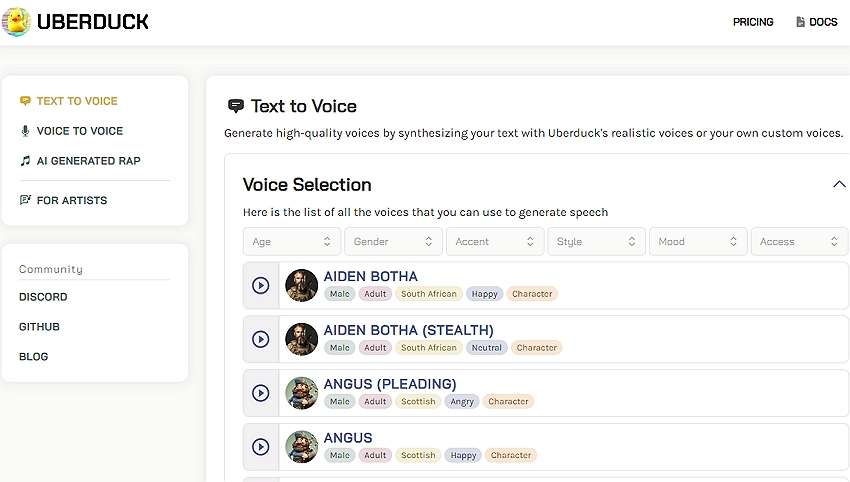
Task: Select Voice to Voice in sidebar
Action: click(79, 131)
